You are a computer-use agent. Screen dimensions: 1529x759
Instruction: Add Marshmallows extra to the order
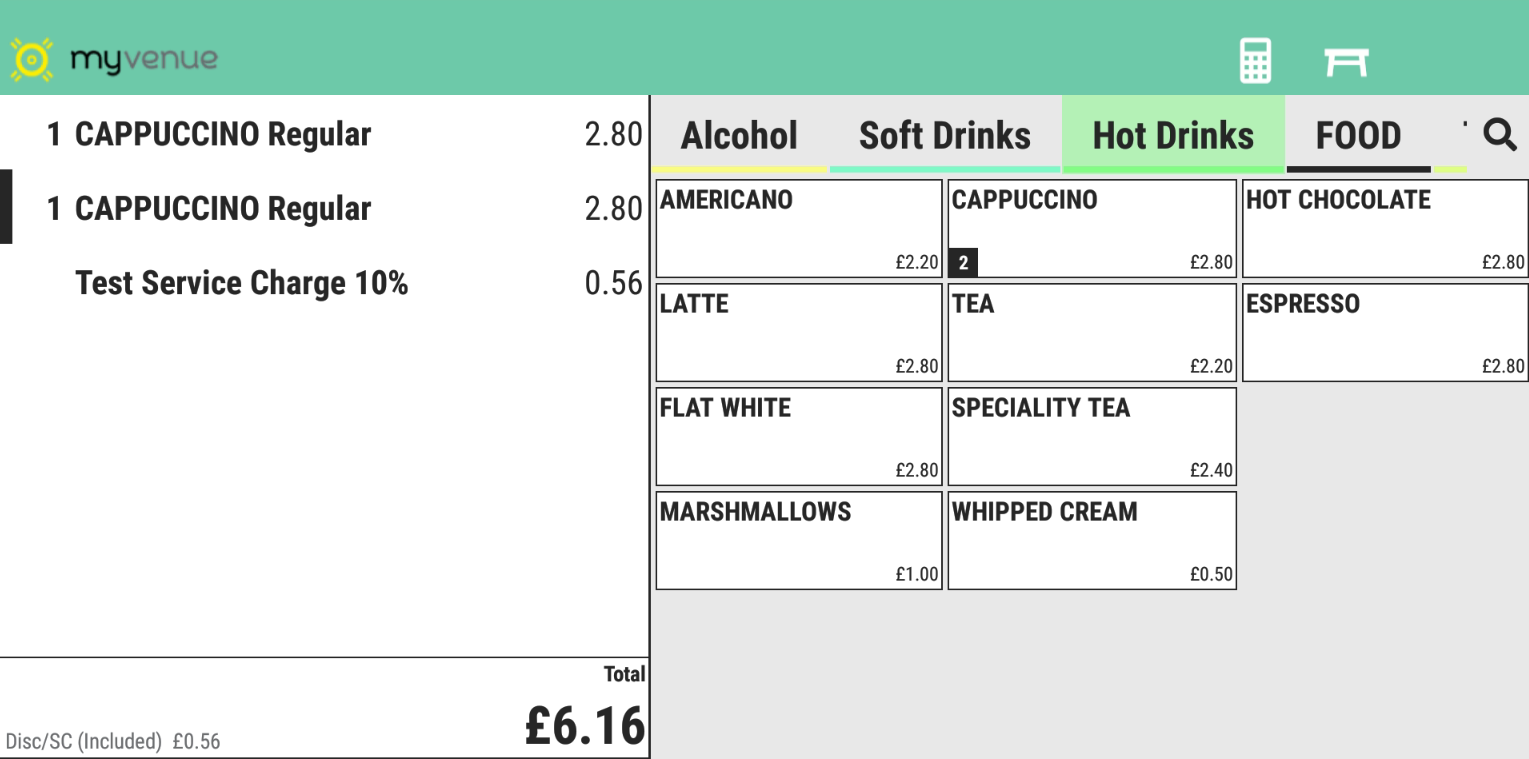[x=799, y=540]
